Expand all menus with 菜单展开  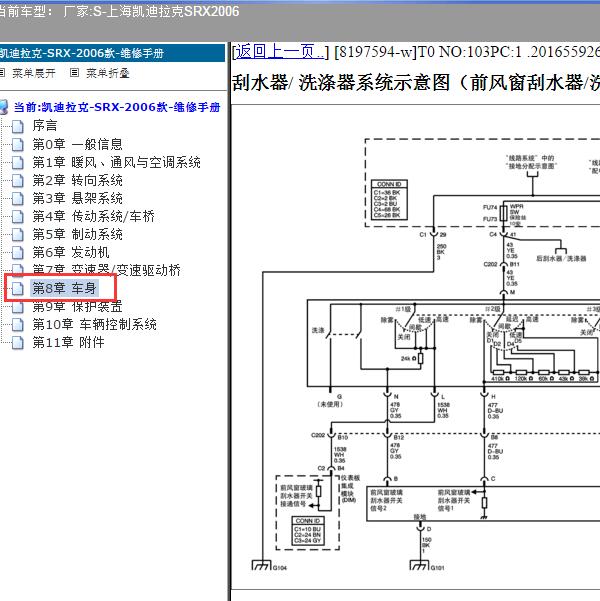pos(33,73)
